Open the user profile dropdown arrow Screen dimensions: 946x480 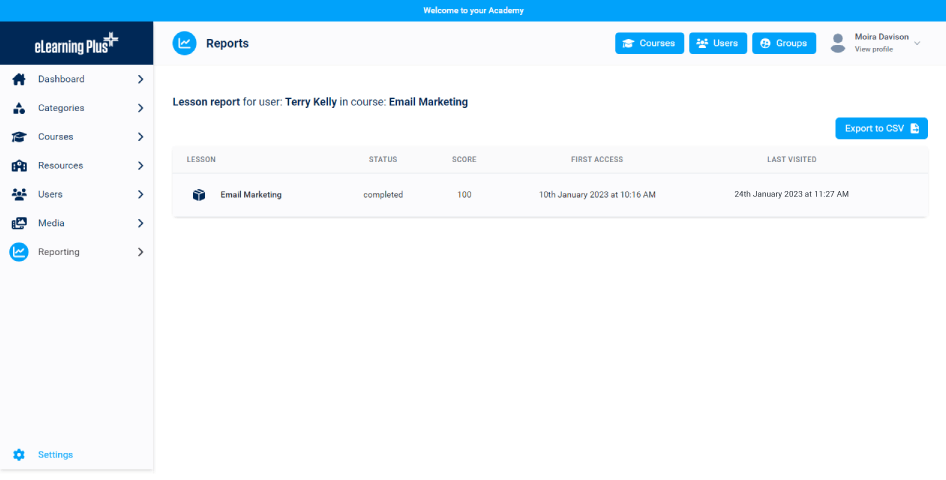coord(917,43)
